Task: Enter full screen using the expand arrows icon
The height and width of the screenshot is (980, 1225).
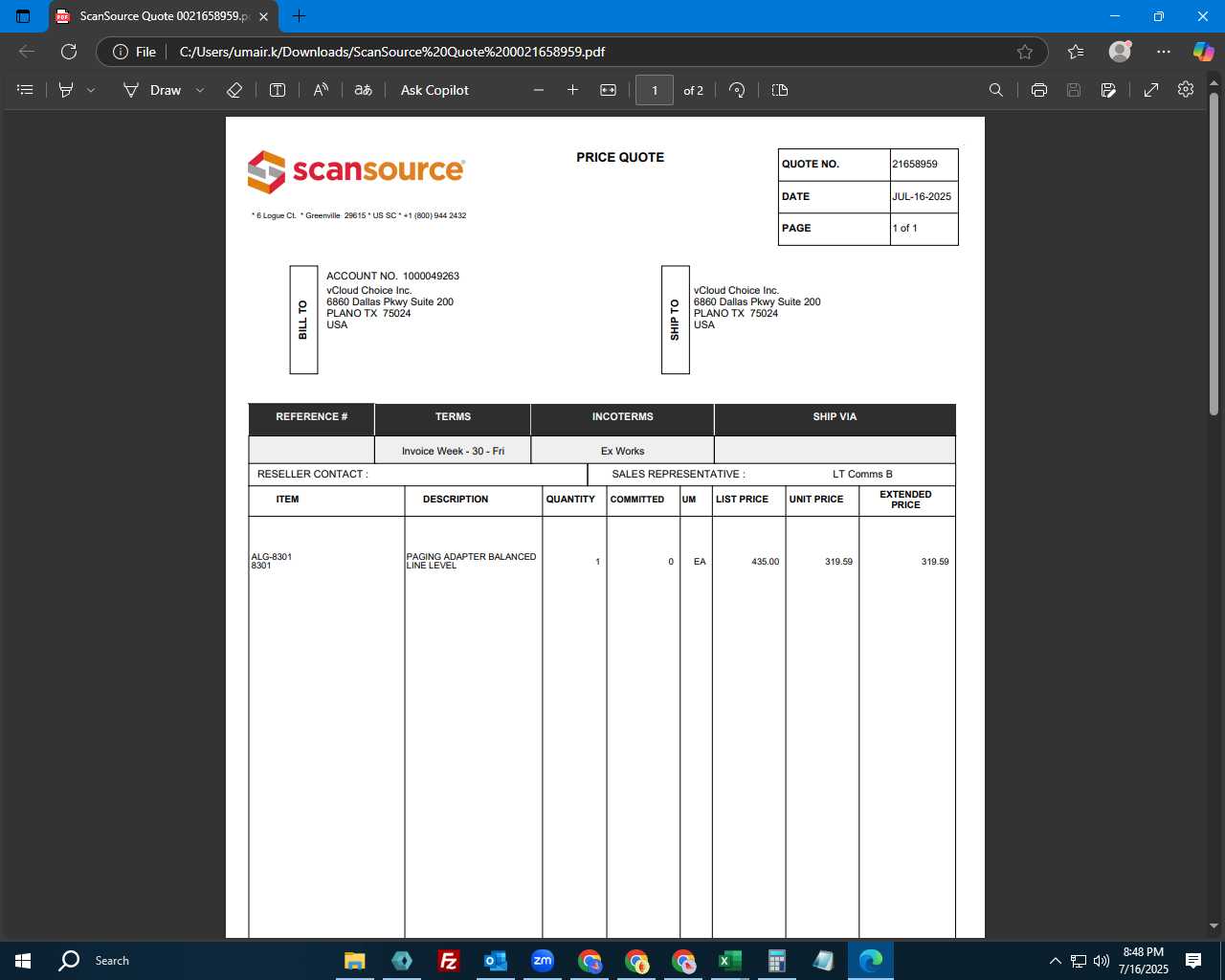Action: (1151, 90)
